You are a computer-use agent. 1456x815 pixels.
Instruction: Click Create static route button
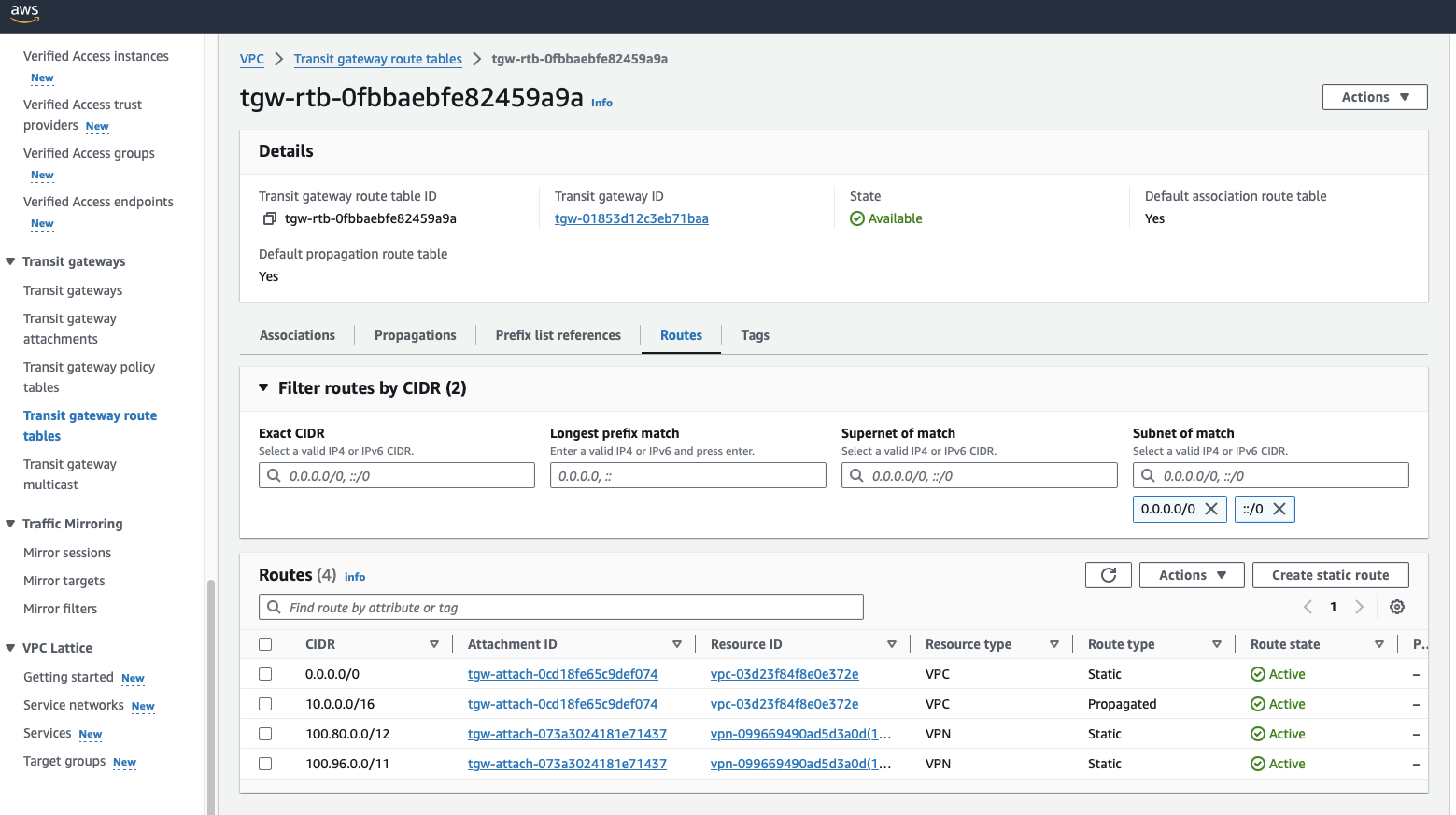pyautogui.click(x=1330, y=575)
